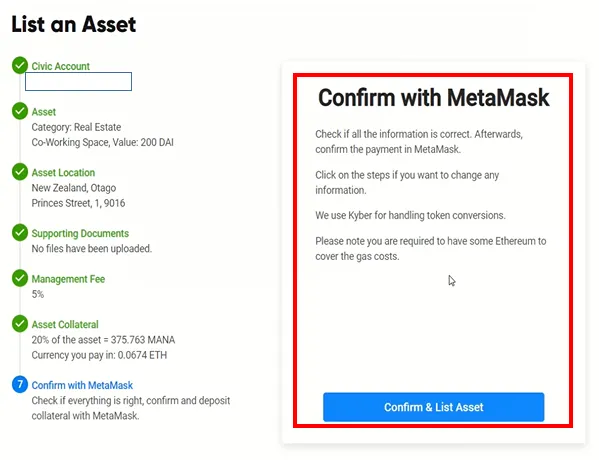Click the 'No files have been uploaded' text
This screenshot has width=599, height=460.
(92, 249)
